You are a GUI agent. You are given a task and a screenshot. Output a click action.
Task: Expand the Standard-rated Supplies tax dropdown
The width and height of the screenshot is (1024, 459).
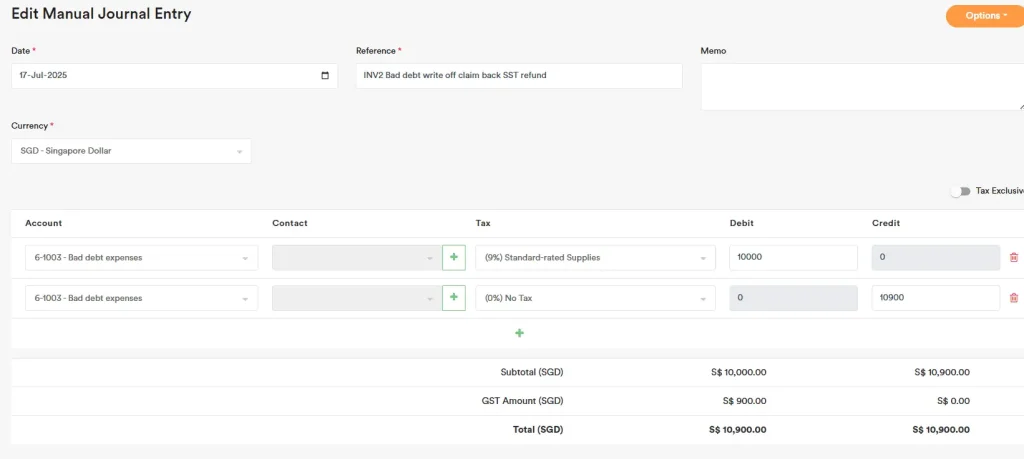tap(595, 258)
